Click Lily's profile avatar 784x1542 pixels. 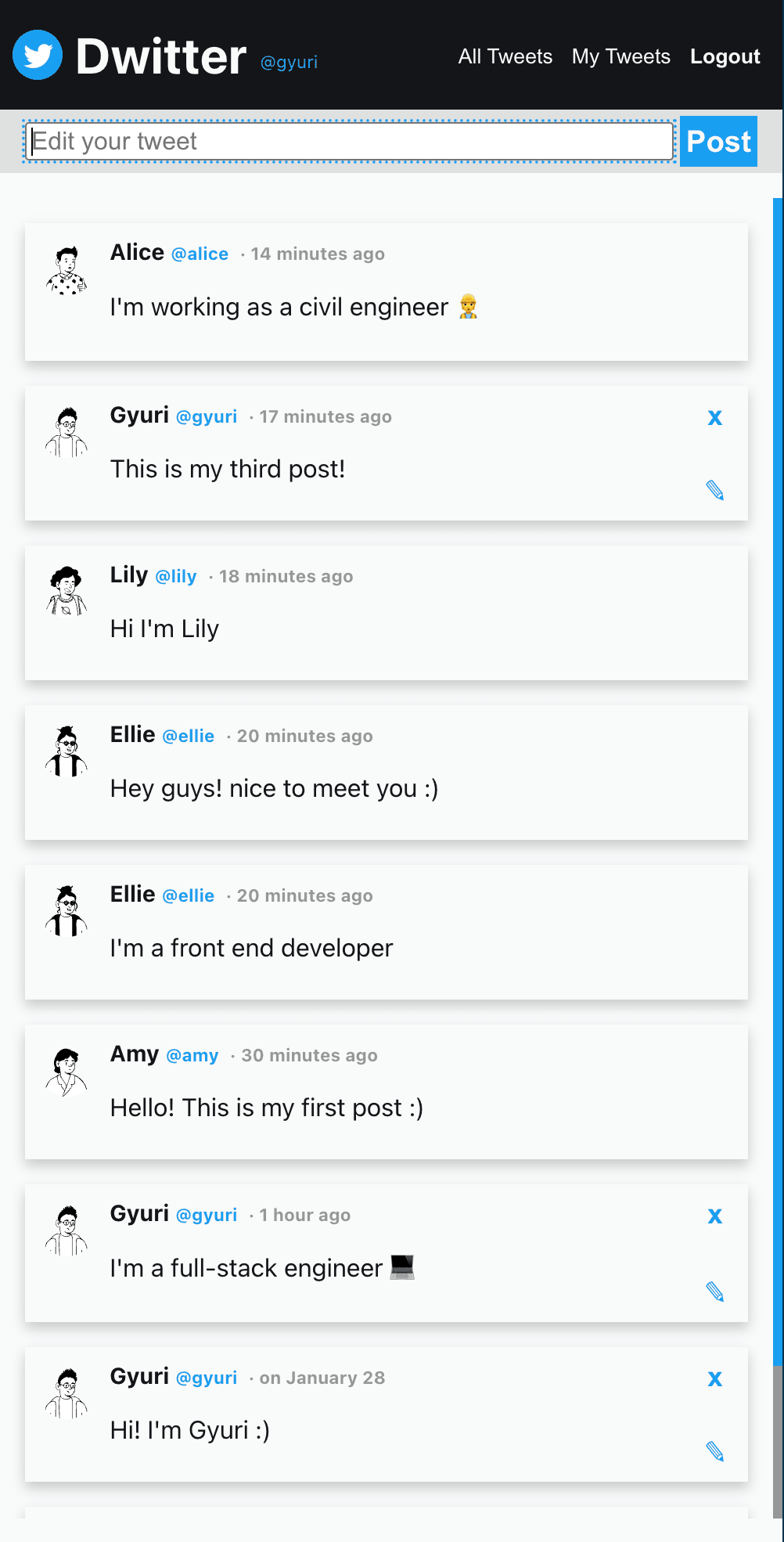(x=66, y=593)
